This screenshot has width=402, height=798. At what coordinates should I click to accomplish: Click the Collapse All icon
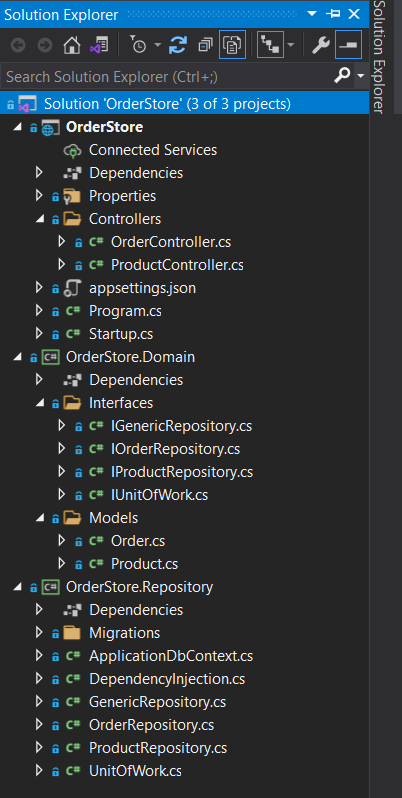pos(206,46)
